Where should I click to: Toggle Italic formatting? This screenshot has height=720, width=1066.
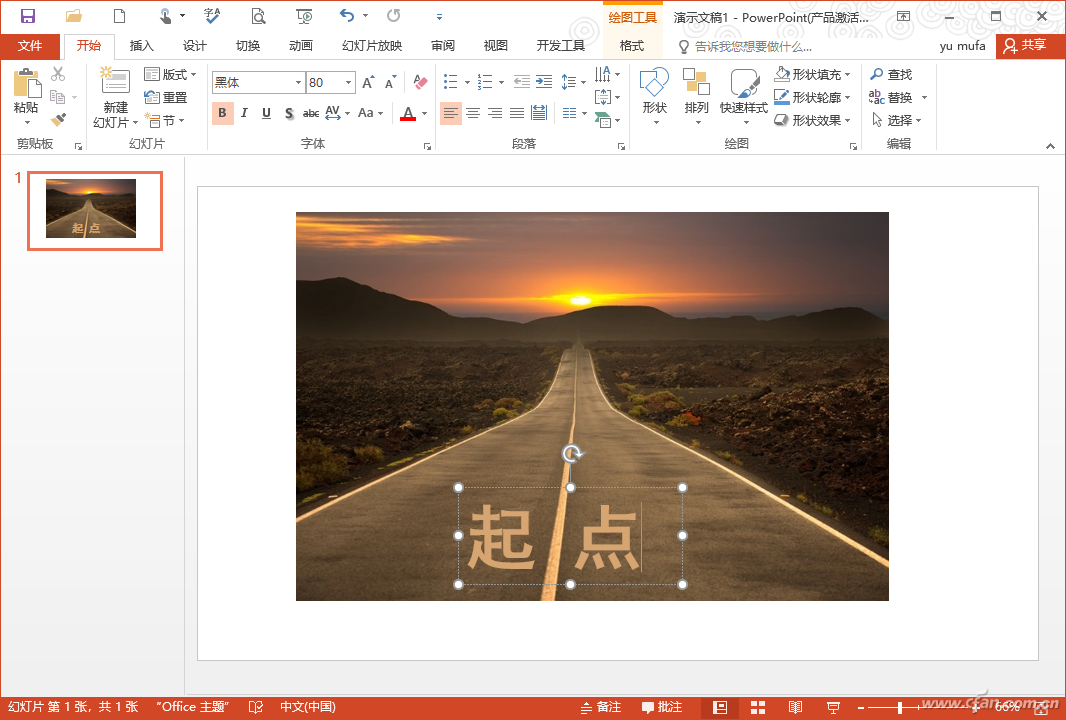click(x=244, y=113)
